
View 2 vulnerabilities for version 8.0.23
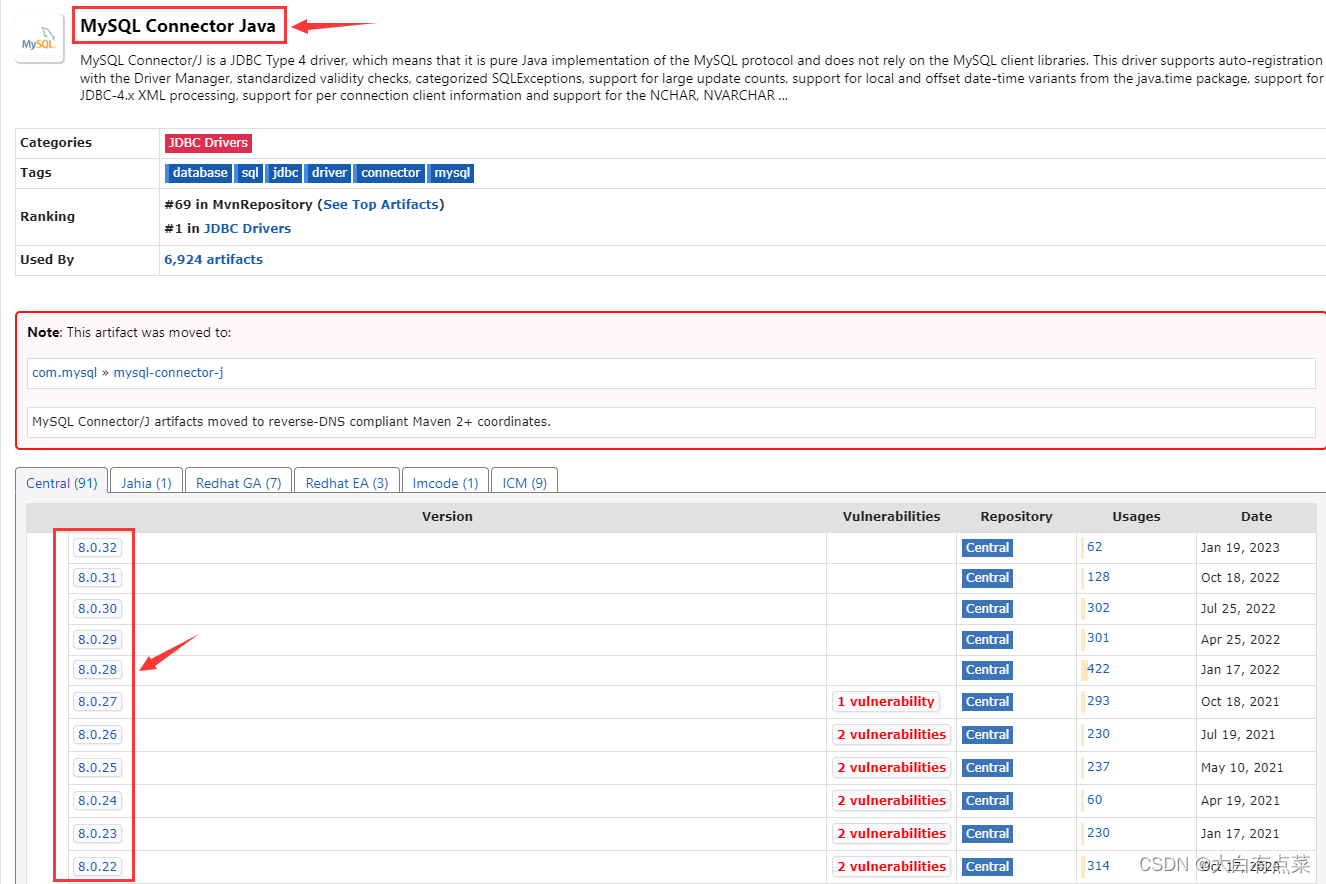[892, 834]
